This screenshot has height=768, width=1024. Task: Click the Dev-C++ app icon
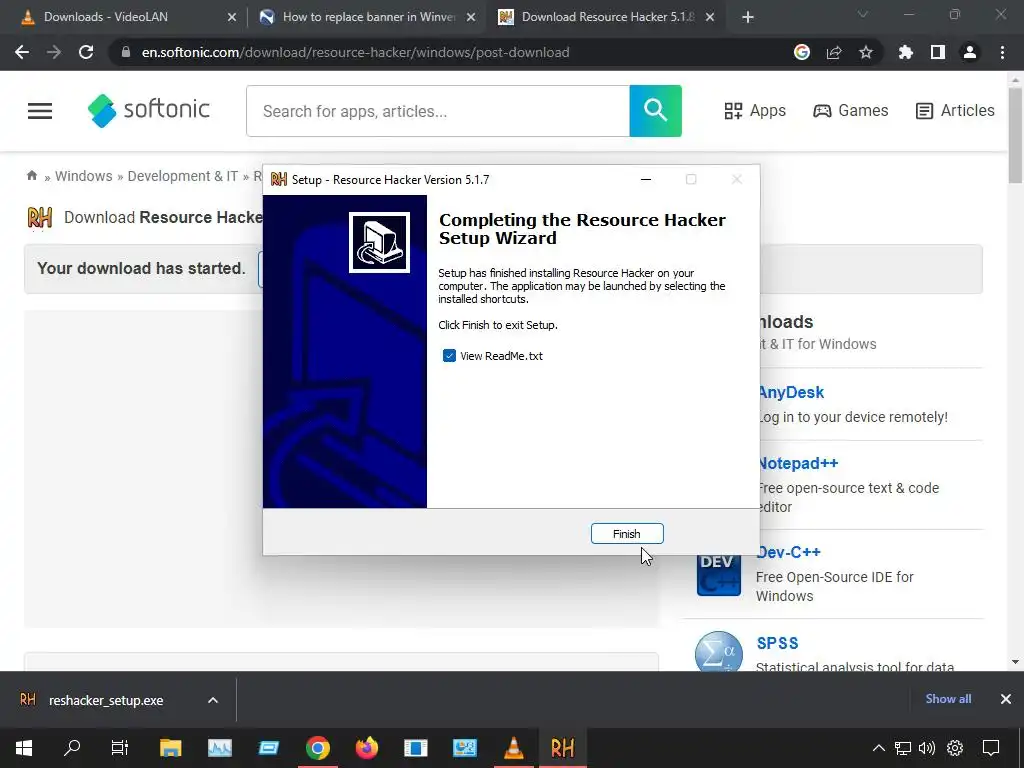point(718,574)
